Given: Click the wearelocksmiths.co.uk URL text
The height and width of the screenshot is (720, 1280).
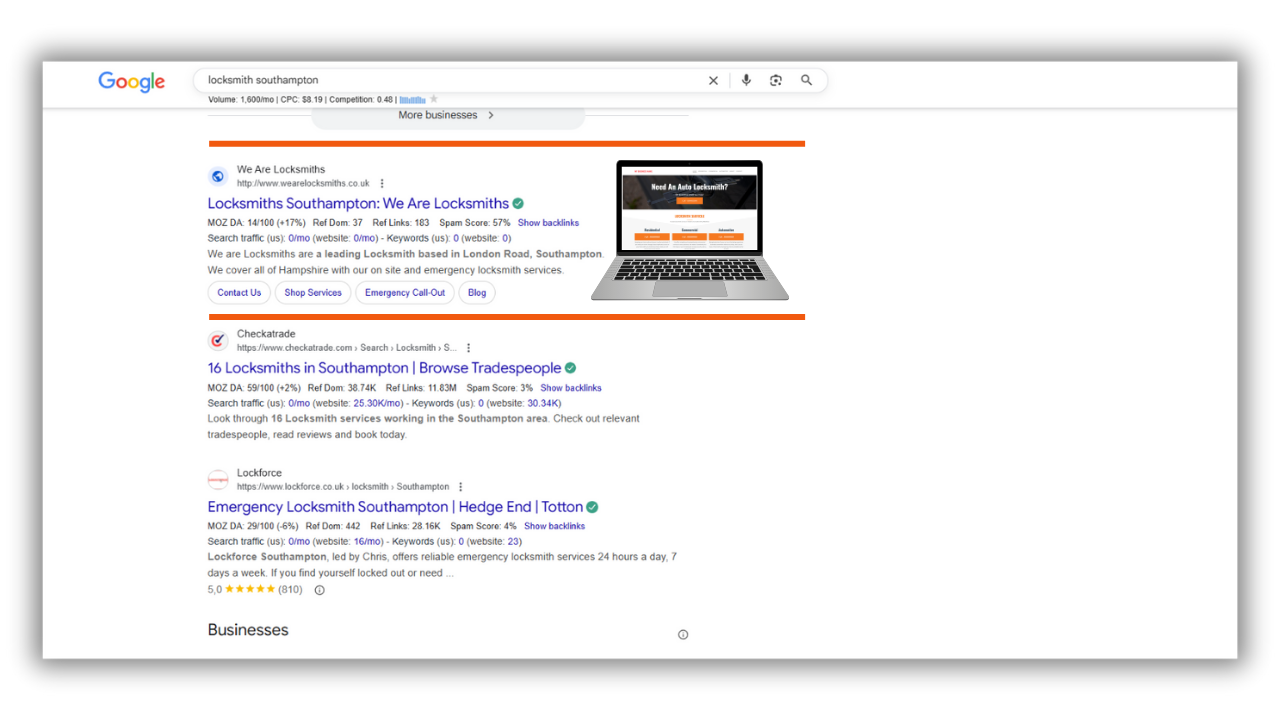Looking at the screenshot, I should (x=303, y=184).
